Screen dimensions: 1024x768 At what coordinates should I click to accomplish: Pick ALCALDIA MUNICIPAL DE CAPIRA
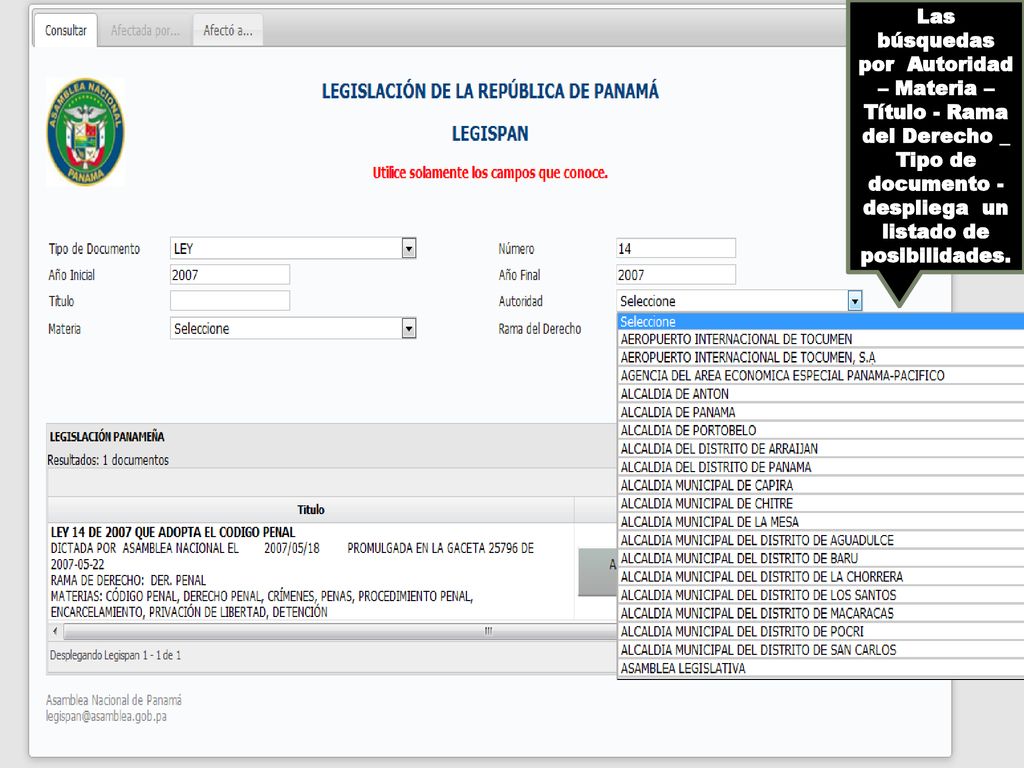(821, 485)
